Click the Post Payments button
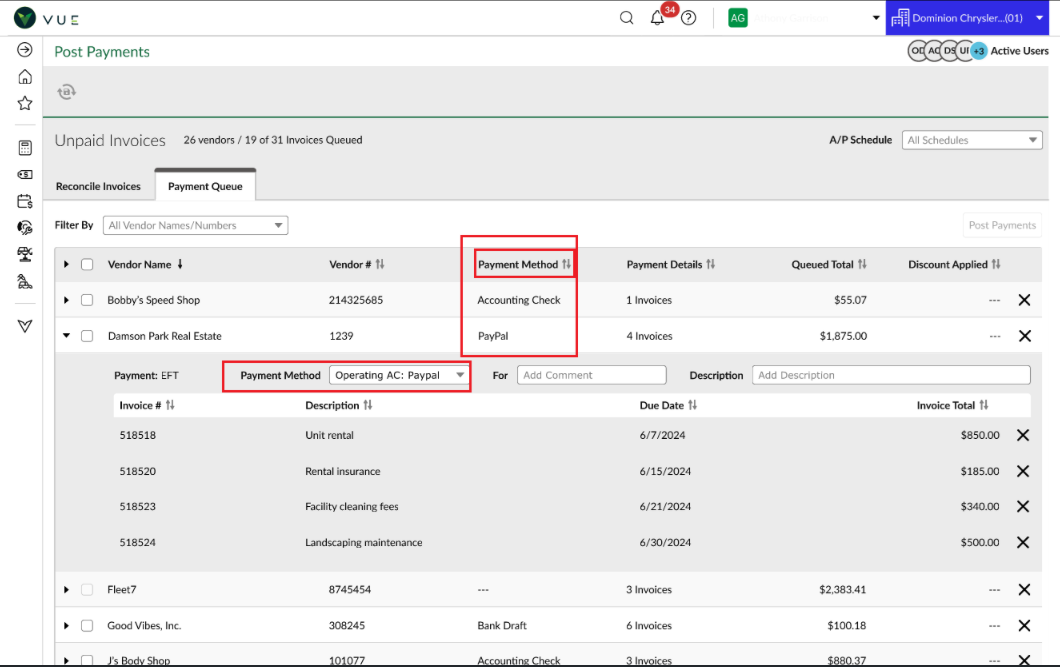The height and width of the screenshot is (667, 1060). tap(1002, 225)
